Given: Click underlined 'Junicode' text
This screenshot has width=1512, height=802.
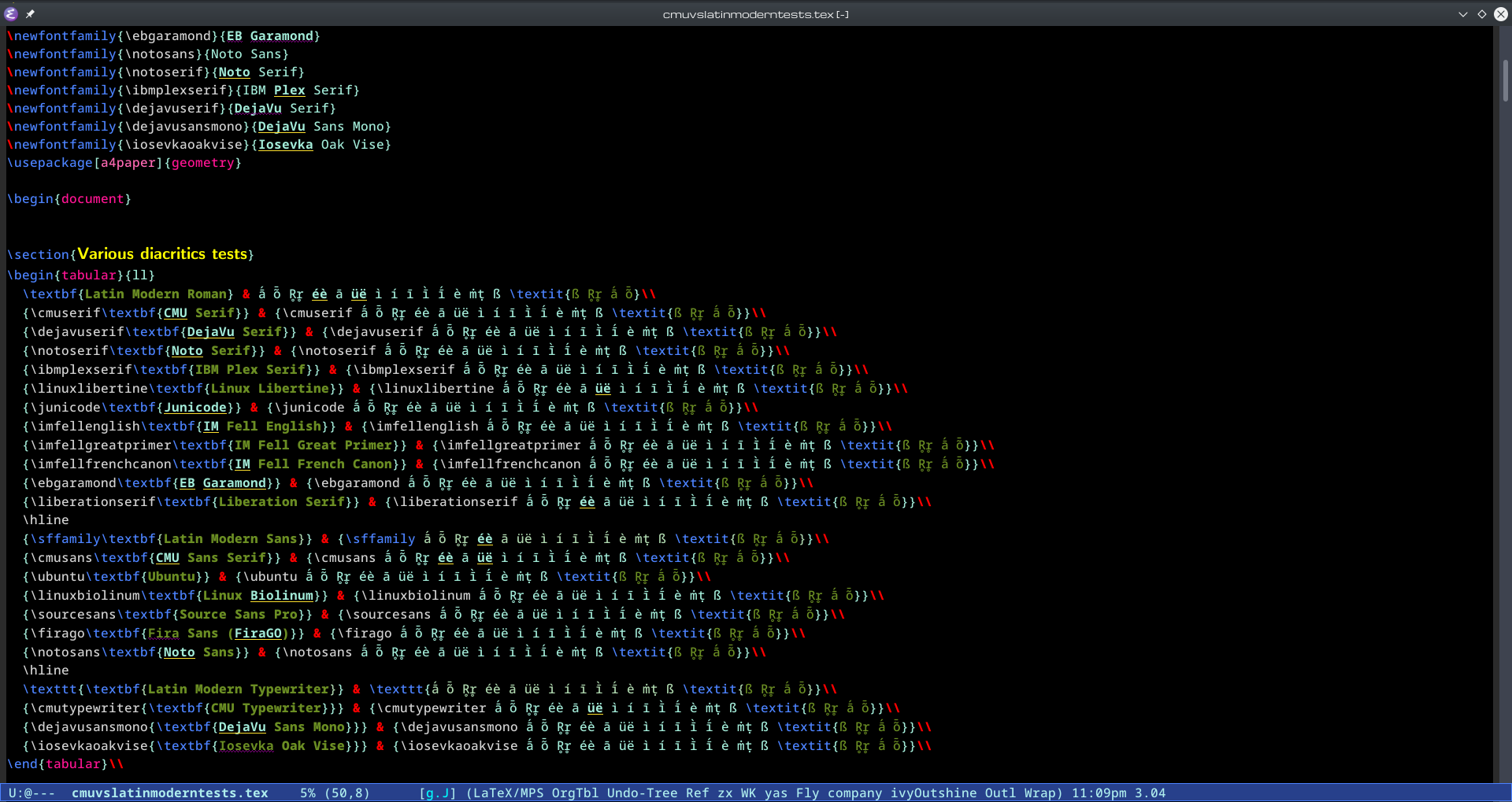Looking at the screenshot, I should click(195, 407).
